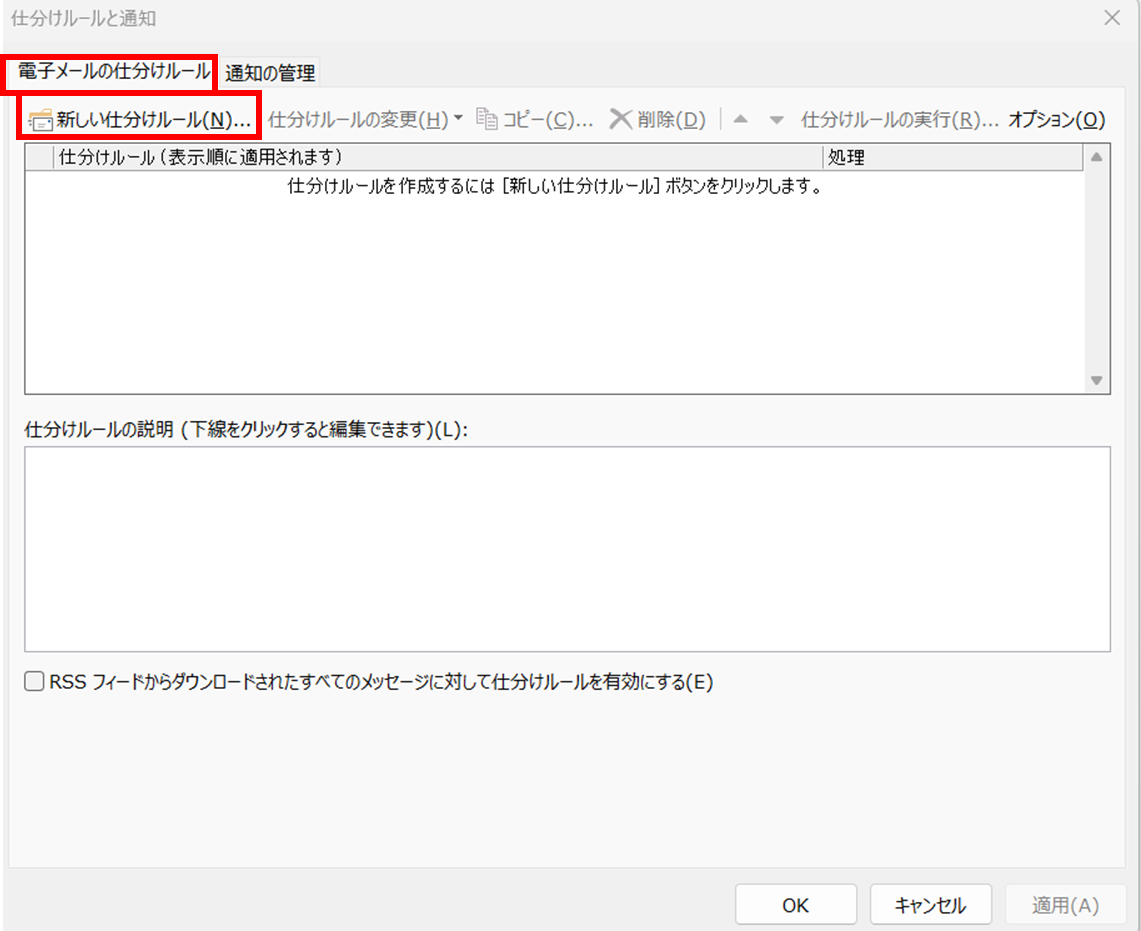Switch to the 通知の管理 tab
The image size is (1141, 931).
coord(270,73)
